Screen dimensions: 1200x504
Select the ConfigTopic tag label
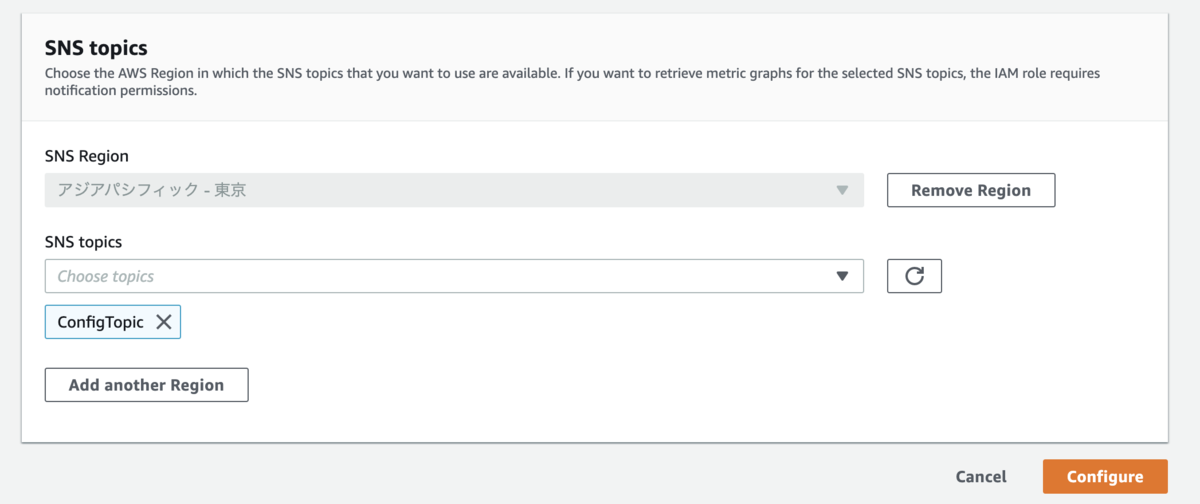(x=101, y=322)
